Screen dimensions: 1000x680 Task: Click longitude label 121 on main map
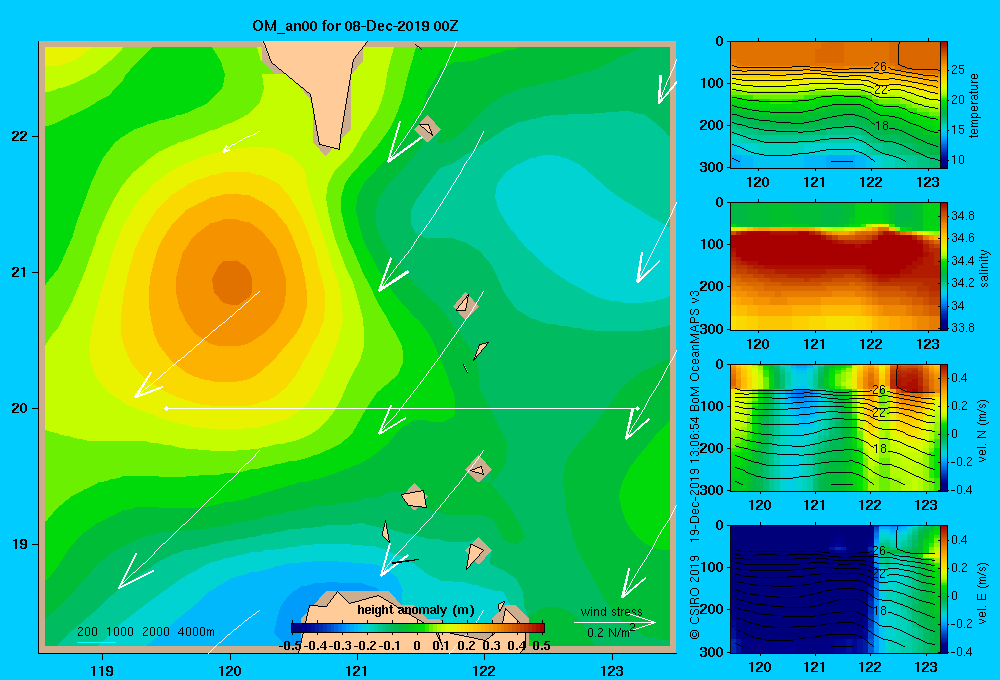click(357, 670)
